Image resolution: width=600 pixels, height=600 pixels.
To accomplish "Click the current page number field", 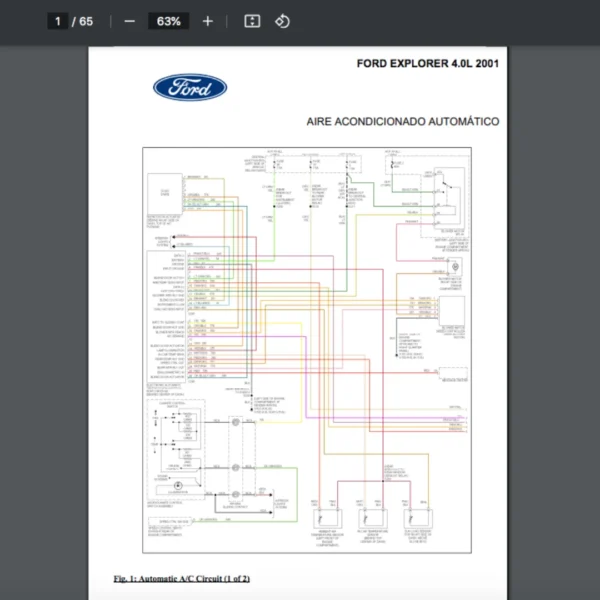I will coord(58,21).
